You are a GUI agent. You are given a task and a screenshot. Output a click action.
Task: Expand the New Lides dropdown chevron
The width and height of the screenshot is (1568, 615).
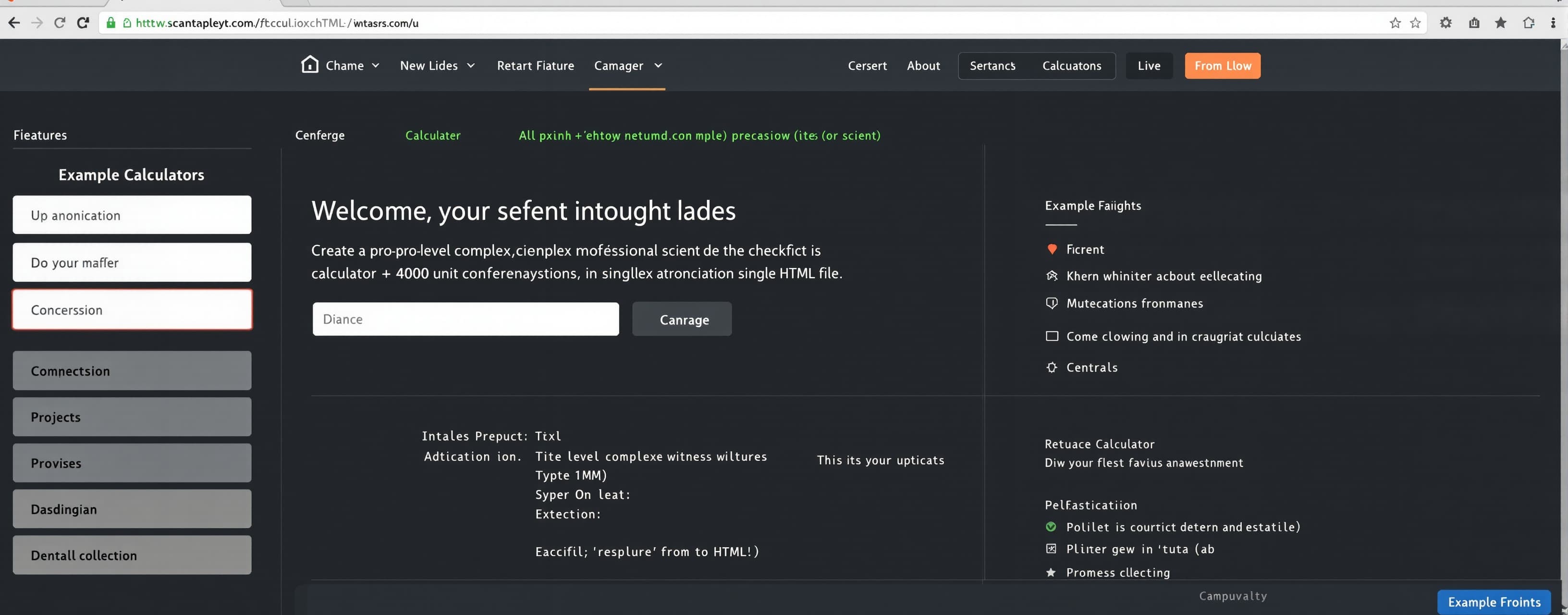(x=470, y=66)
